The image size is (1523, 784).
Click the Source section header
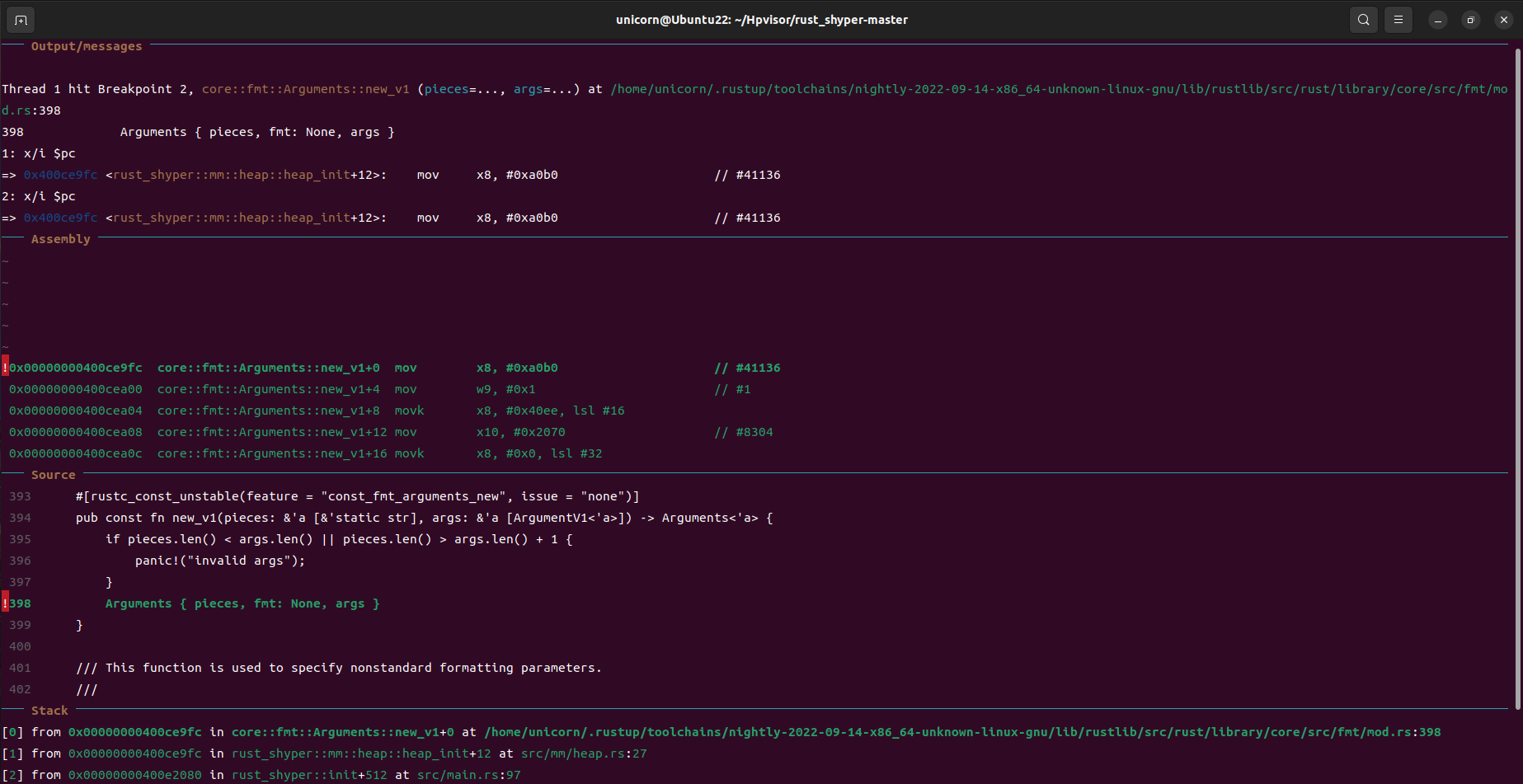tap(54, 475)
